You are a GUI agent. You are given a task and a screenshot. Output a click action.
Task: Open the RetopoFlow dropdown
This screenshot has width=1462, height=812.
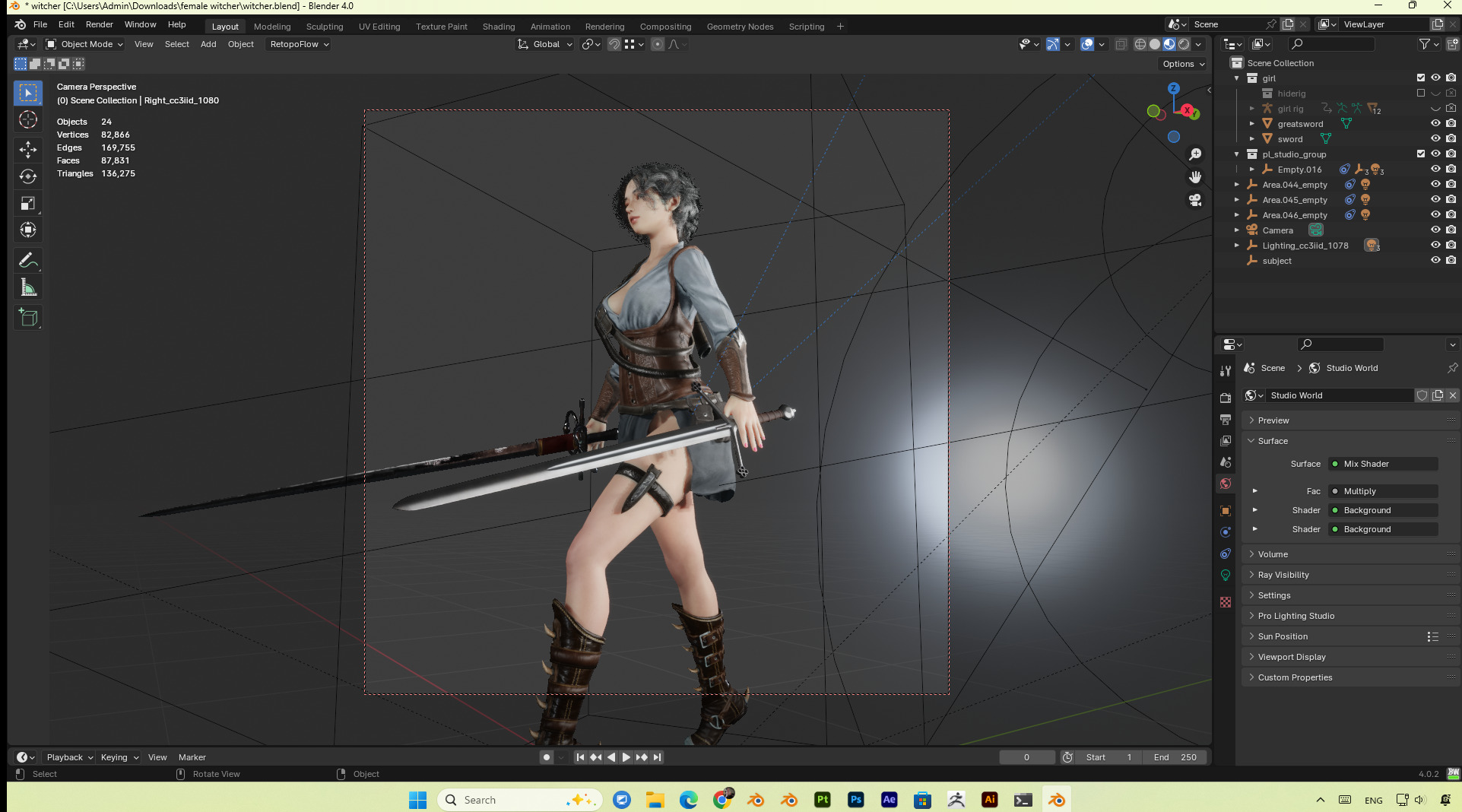[x=299, y=44]
